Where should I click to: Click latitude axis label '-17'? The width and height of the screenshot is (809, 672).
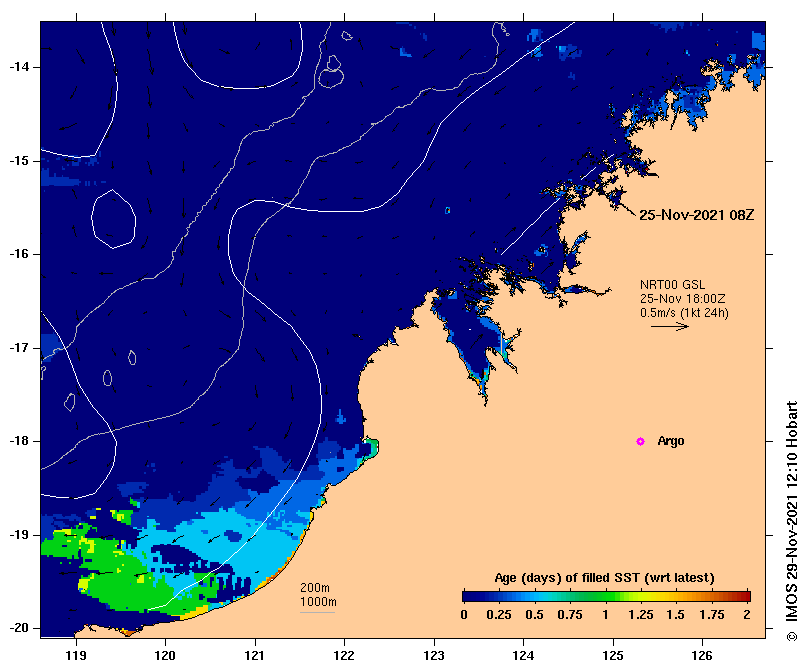pos(20,348)
